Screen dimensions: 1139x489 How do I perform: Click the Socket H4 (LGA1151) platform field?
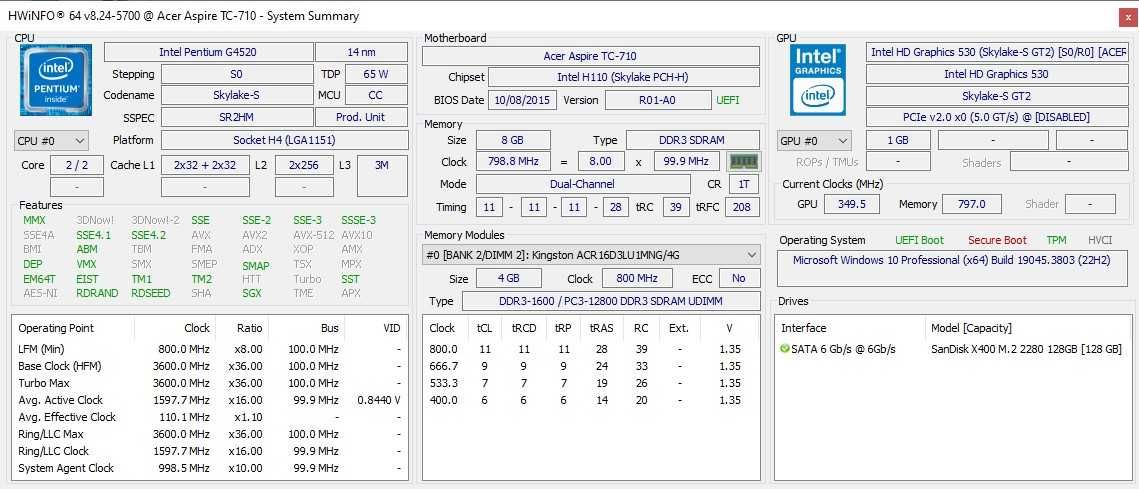click(x=284, y=140)
